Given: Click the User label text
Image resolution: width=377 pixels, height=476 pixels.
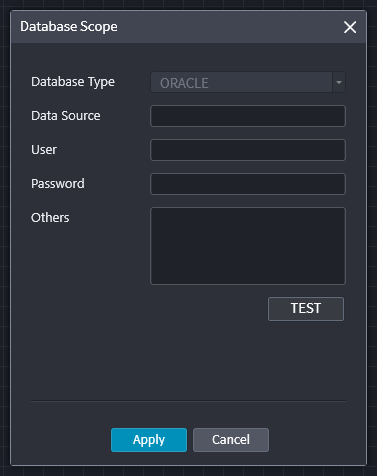Looking at the screenshot, I should click(x=44, y=150).
